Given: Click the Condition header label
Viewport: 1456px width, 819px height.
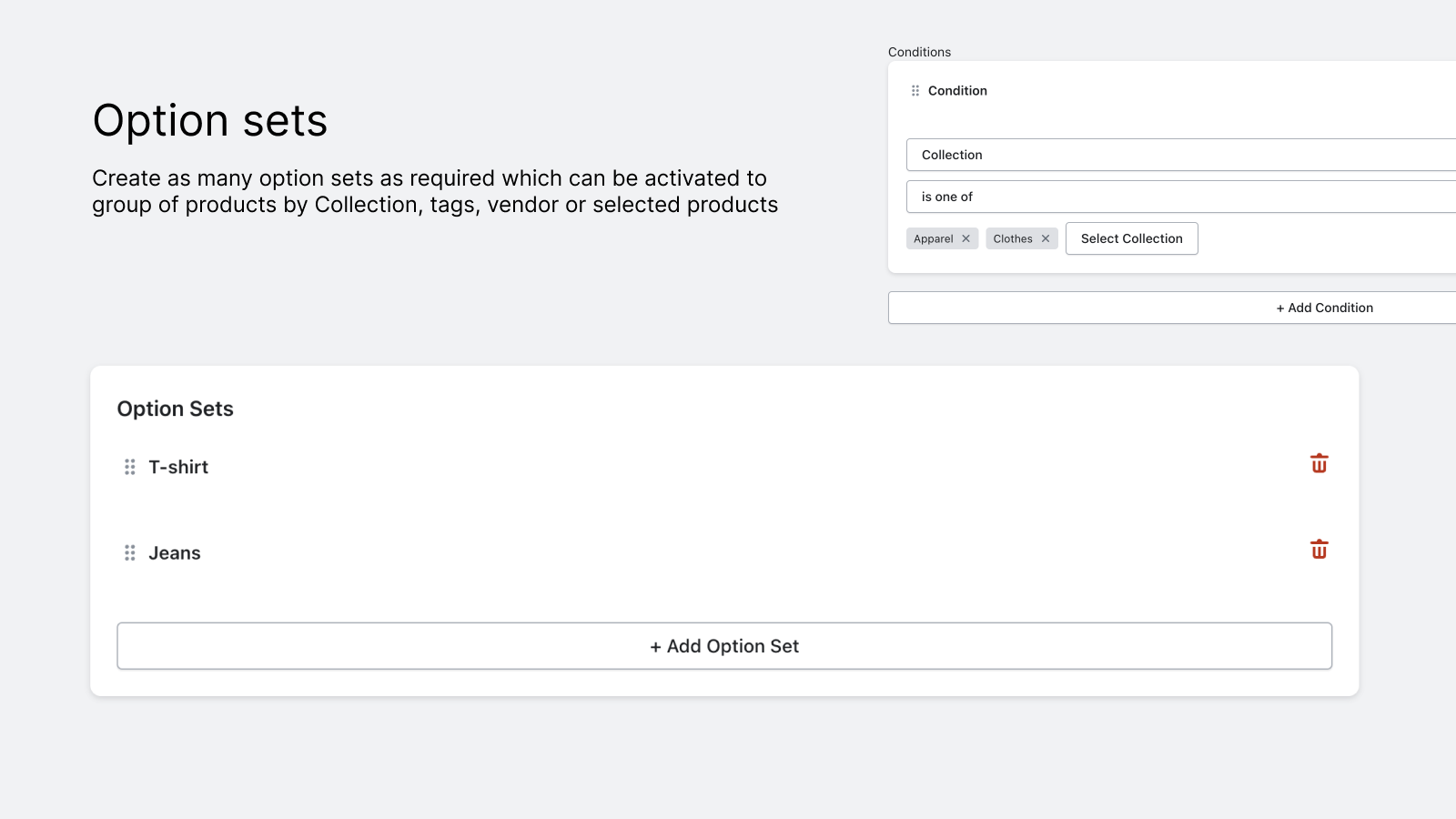Looking at the screenshot, I should click(x=957, y=90).
